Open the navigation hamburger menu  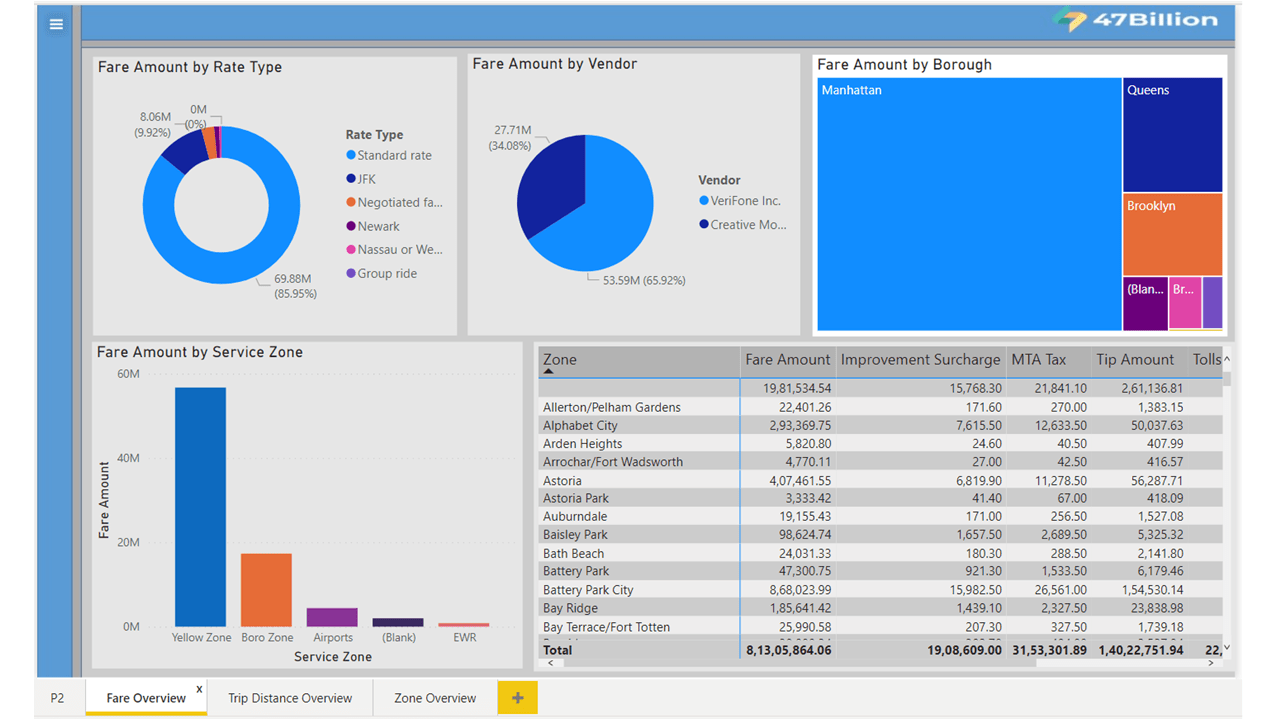pyautogui.click(x=55, y=24)
